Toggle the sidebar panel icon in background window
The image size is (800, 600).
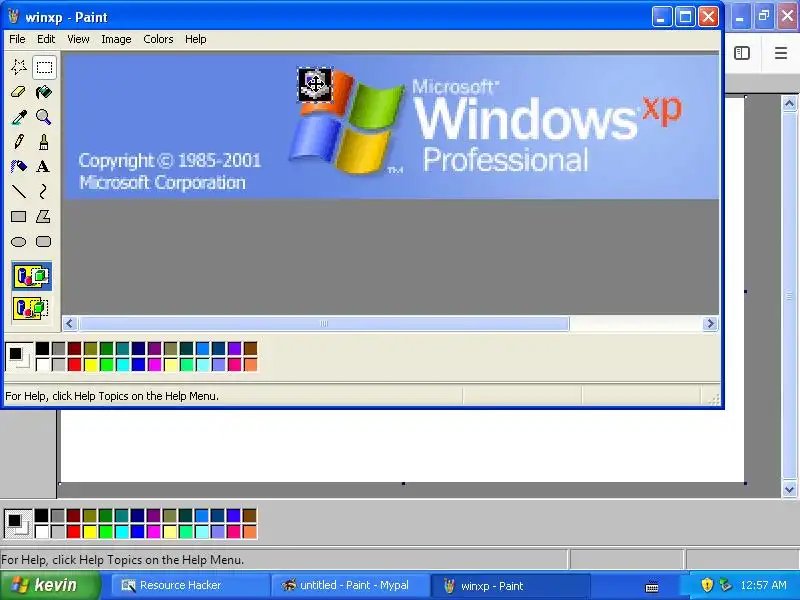[742, 53]
